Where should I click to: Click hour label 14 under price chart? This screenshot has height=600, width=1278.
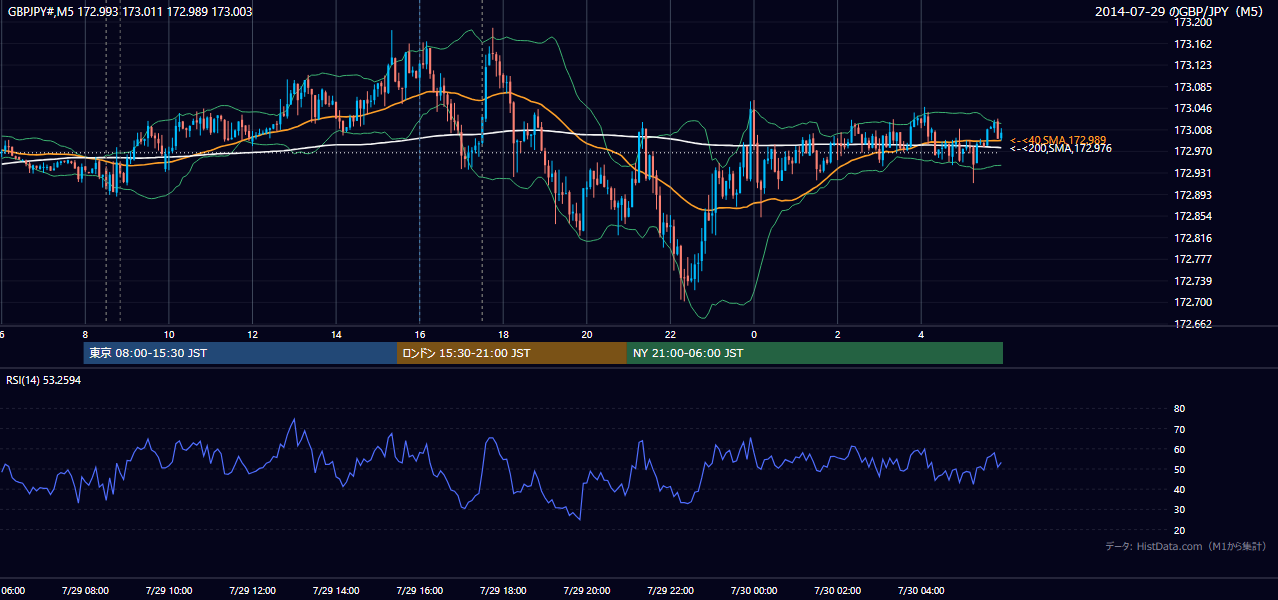pyautogui.click(x=336, y=334)
